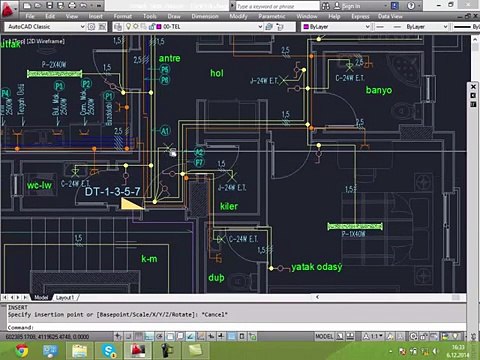Click the New drawing icon in quick access toolbar
The width and height of the screenshot is (480, 360).
click(27, 6)
